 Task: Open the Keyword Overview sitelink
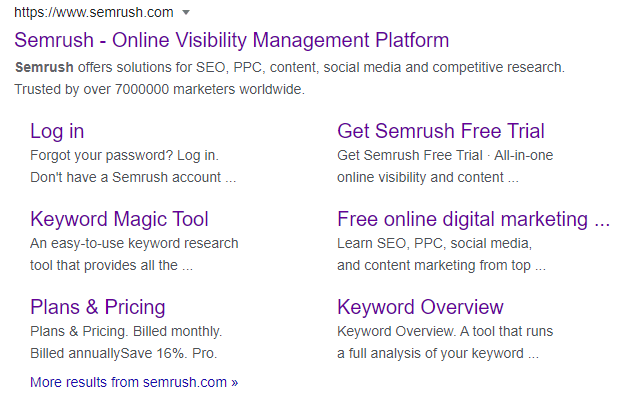coord(420,307)
